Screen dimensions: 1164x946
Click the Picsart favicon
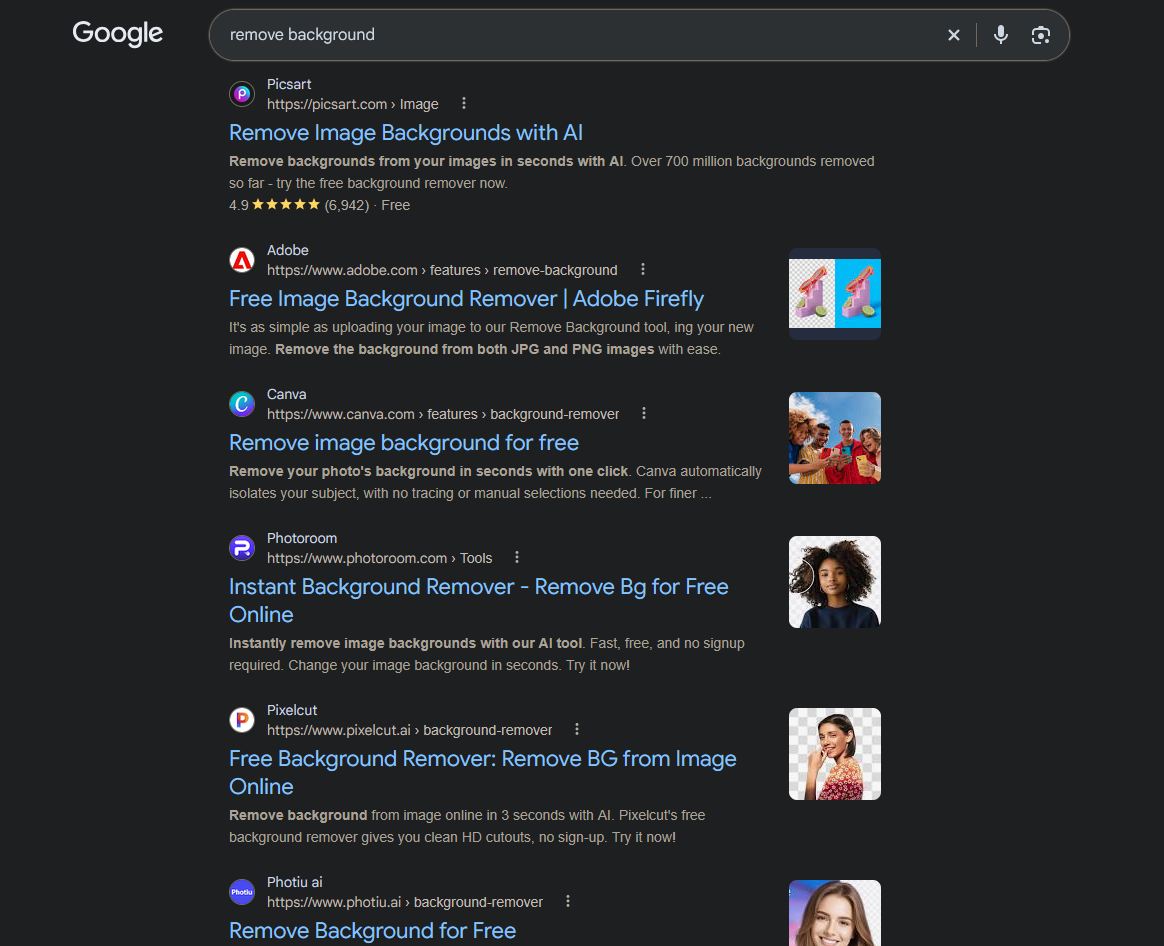(x=242, y=94)
